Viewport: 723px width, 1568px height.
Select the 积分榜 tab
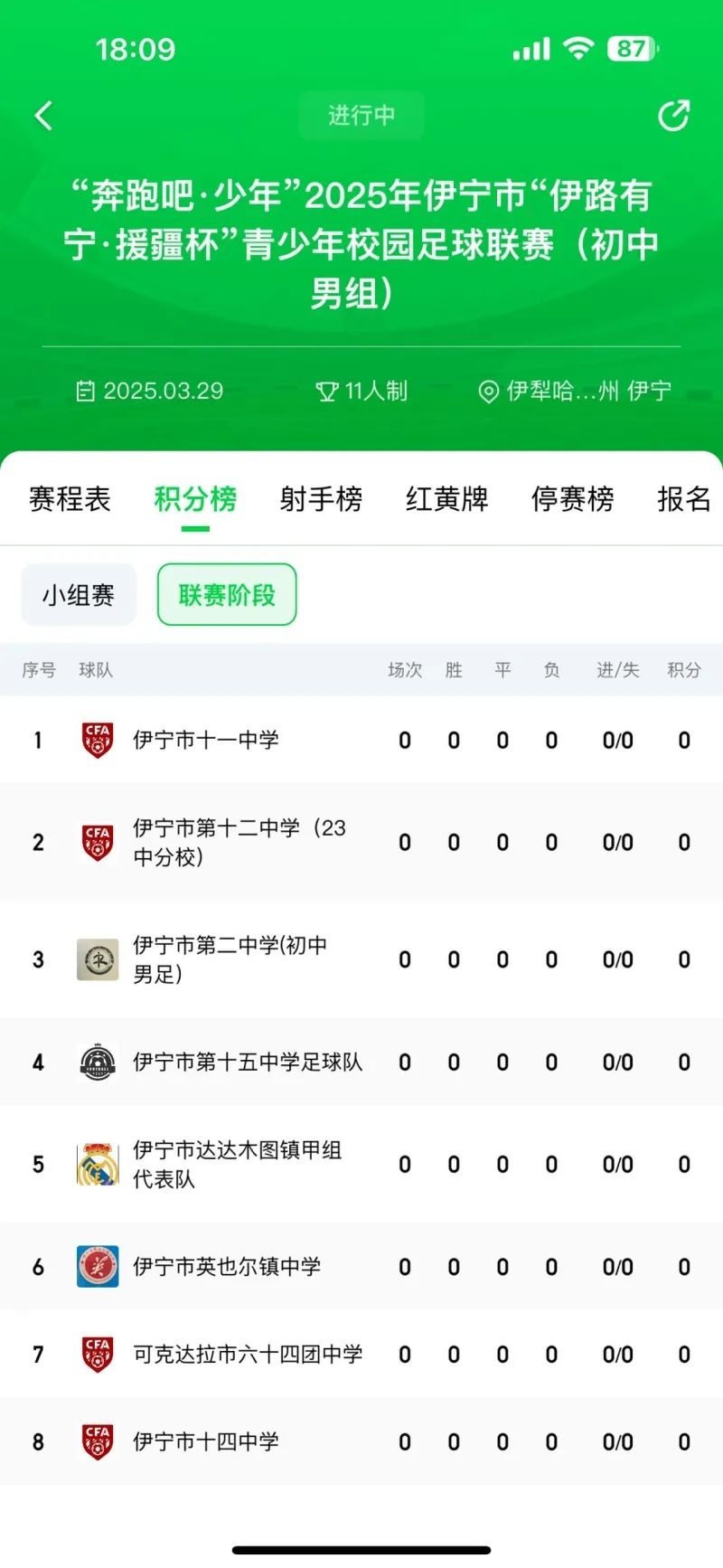195,499
